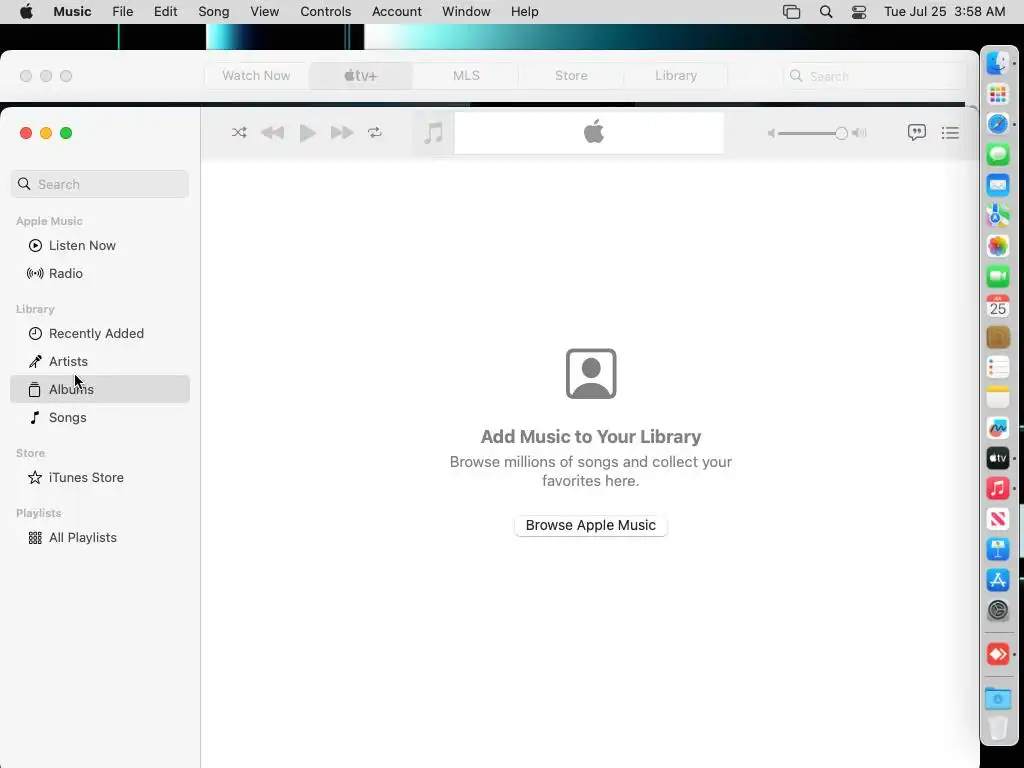Open the Account menu
Screen dimensions: 1024x768
pyautogui.click(x=396, y=12)
